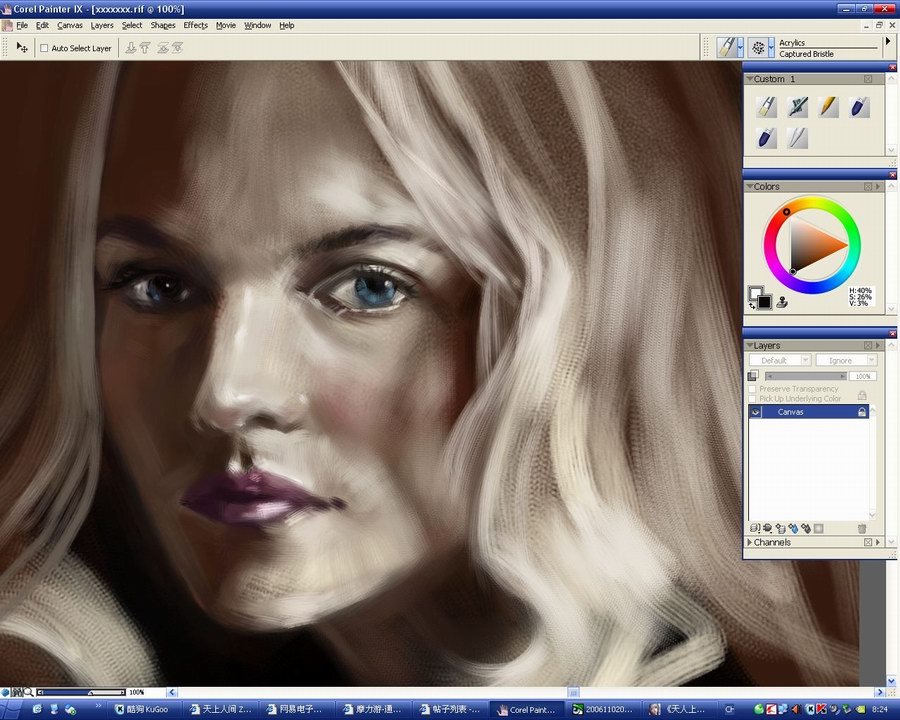900x720 pixels.
Task: Open the Colors palette options menu arrow
Action: click(x=878, y=187)
